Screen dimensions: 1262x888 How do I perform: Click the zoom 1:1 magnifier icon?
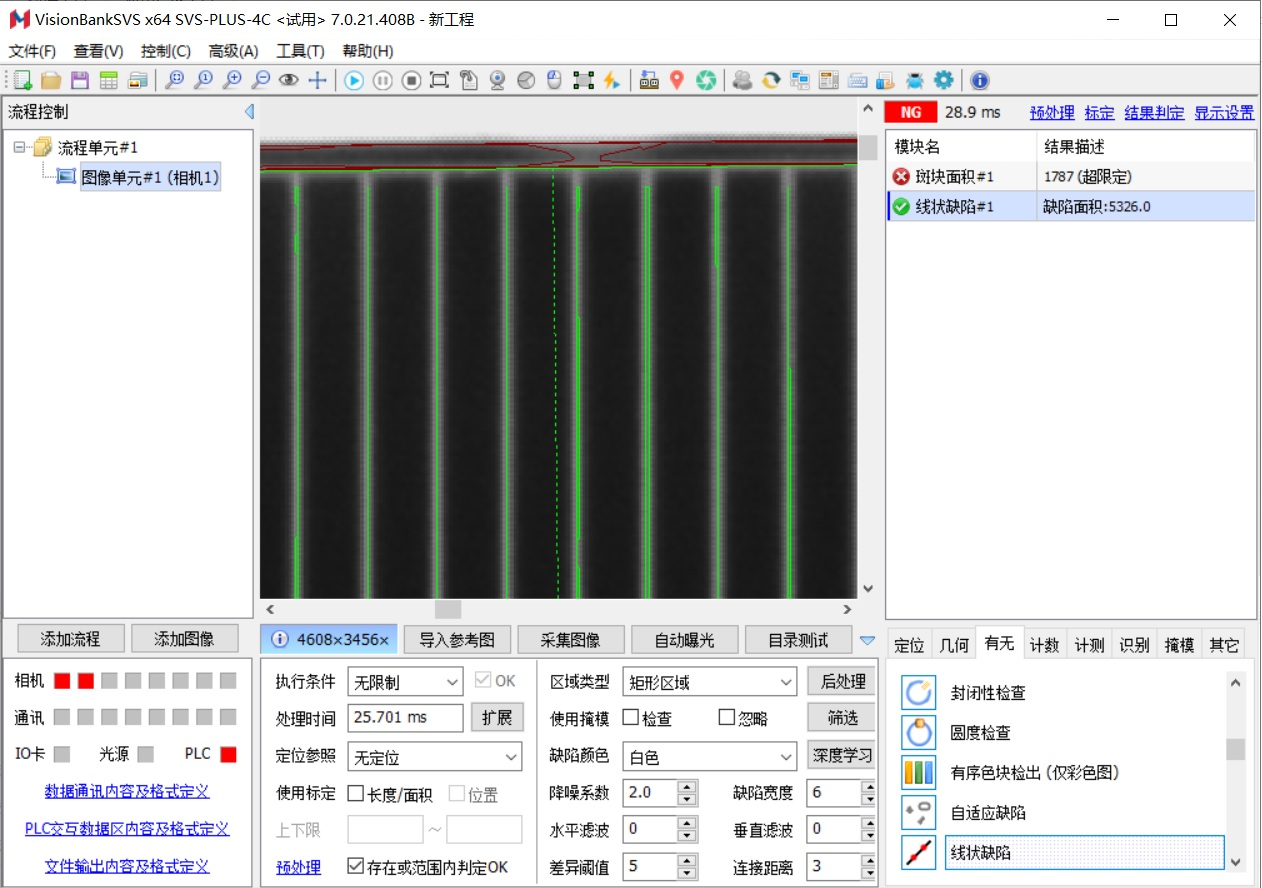point(203,81)
